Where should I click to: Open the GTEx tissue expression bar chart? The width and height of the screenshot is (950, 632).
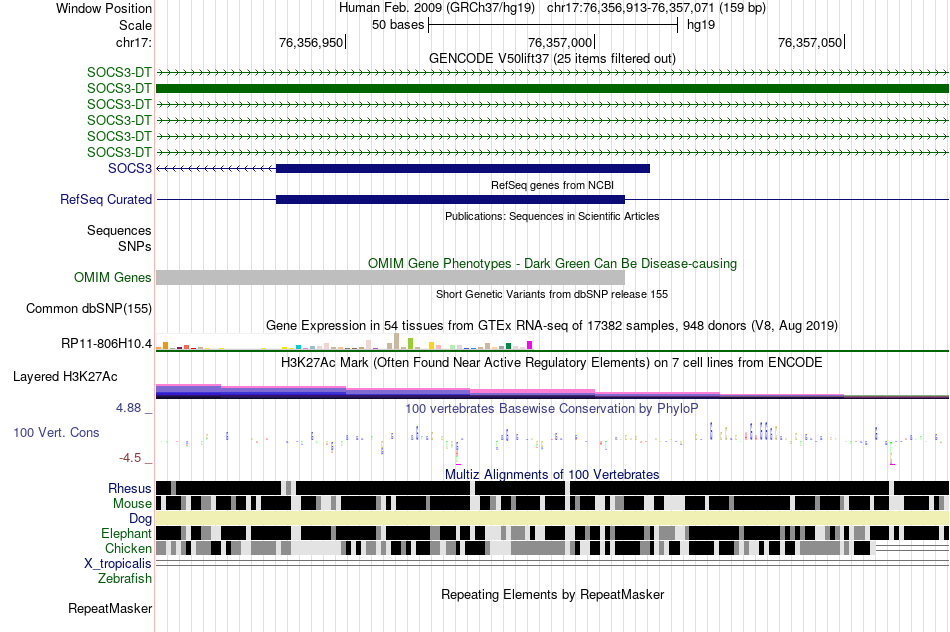[x=344, y=342]
